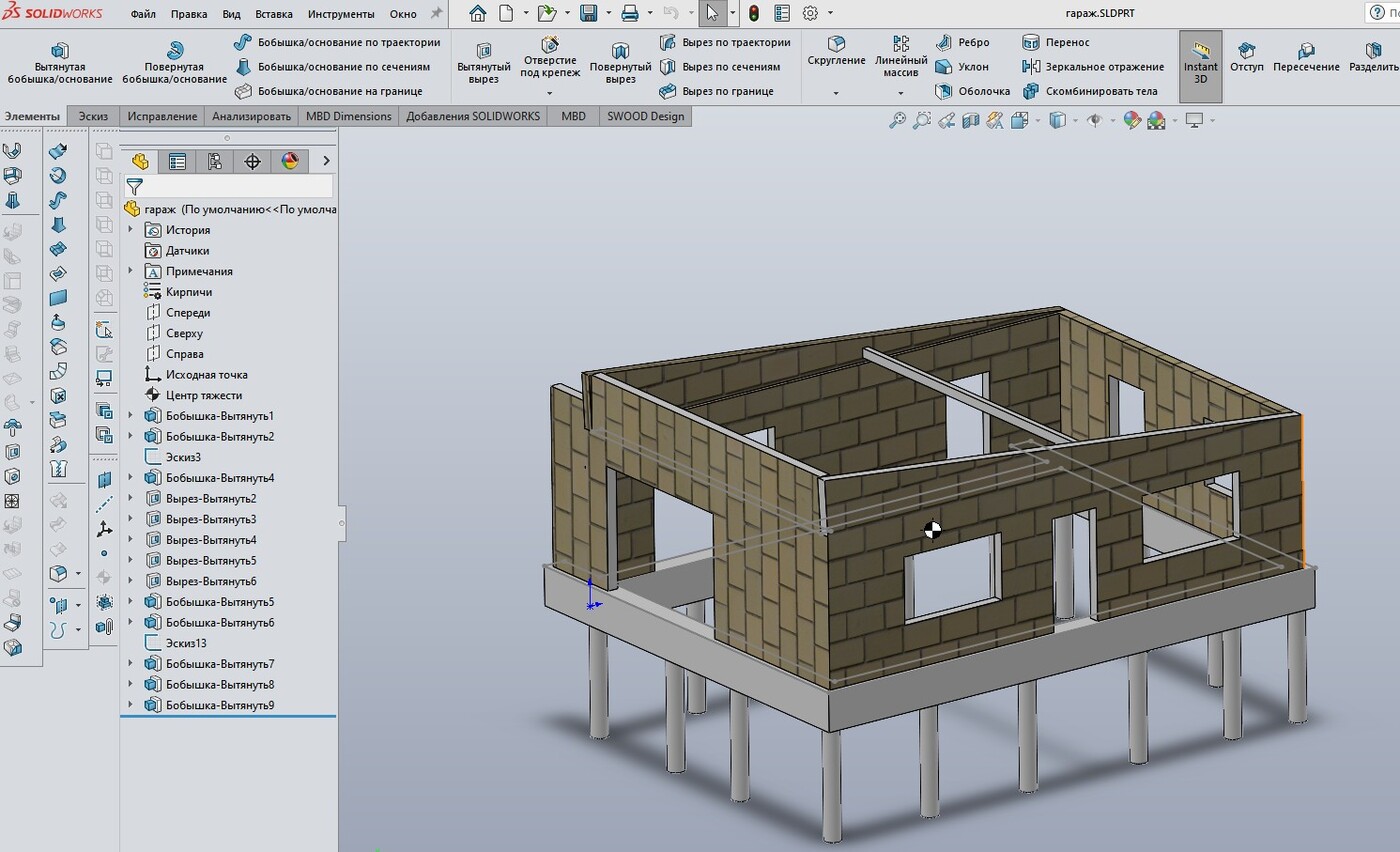
Task: Open the Инструменты menu
Action: [x=341, y=14]
